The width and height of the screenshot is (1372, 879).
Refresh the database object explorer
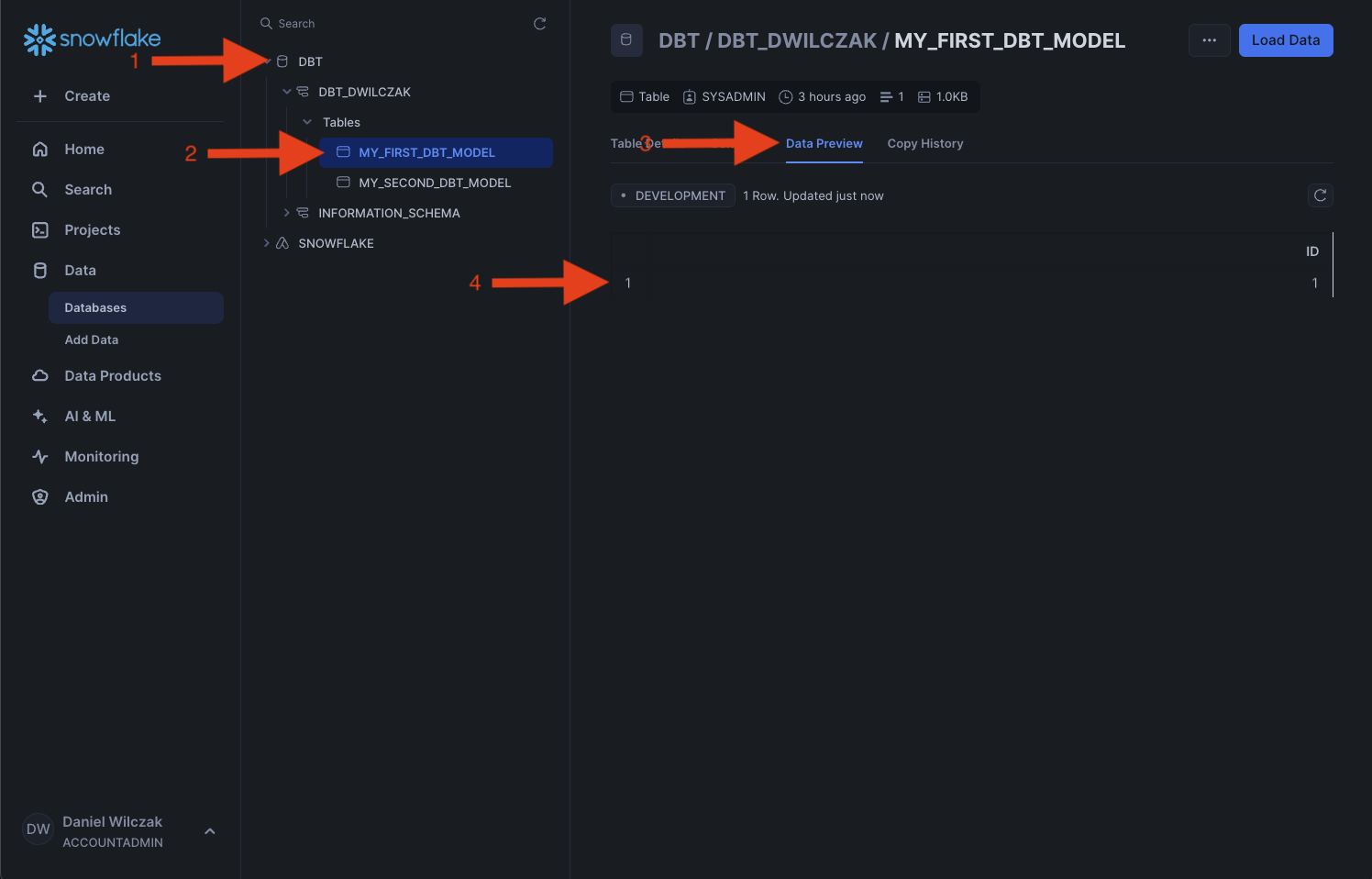click(540, 24)
